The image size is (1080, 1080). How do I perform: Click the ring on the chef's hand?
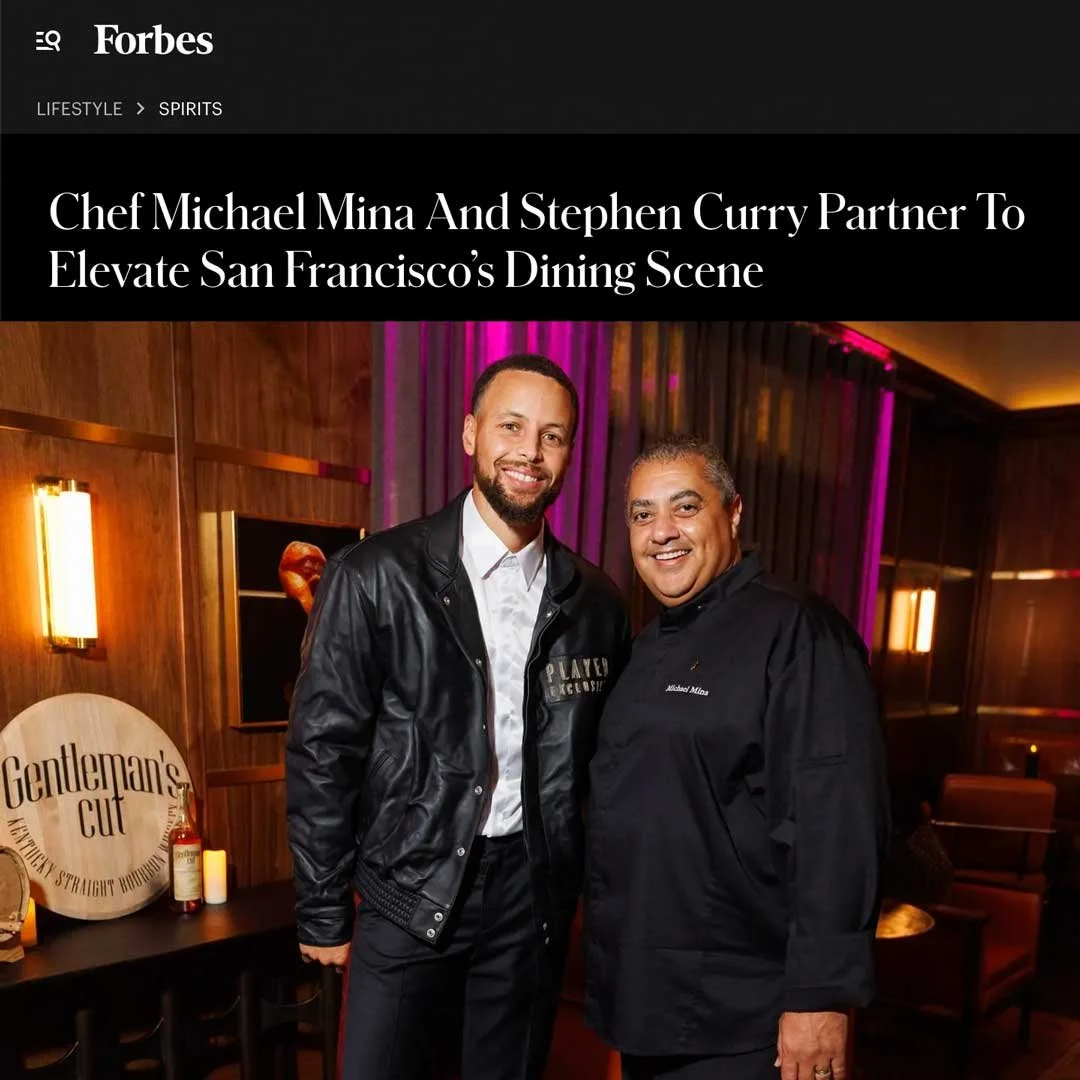(x=822, y=1072)
